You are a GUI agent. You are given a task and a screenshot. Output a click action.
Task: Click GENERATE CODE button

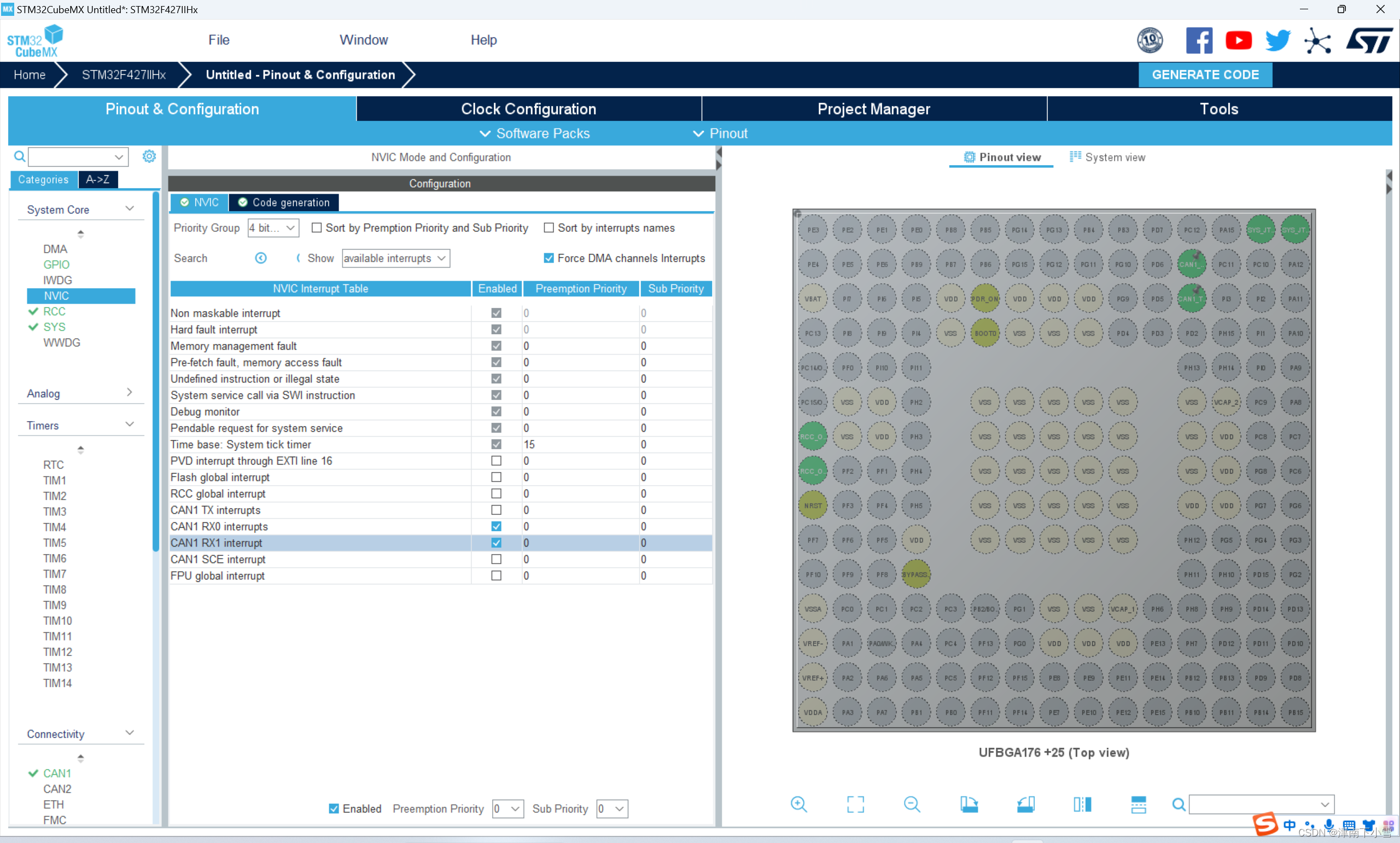coord(1205,75)
